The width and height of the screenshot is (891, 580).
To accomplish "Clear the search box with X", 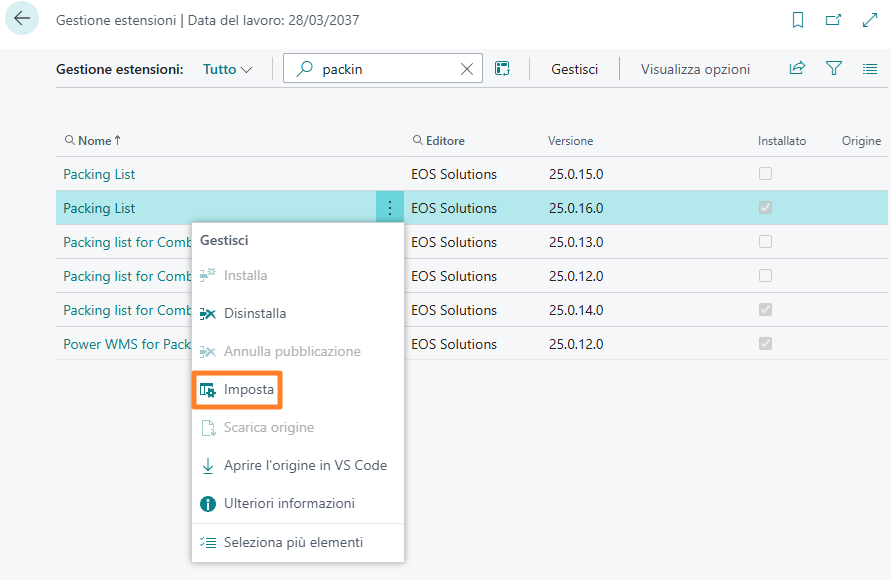I will click(466, 69).
